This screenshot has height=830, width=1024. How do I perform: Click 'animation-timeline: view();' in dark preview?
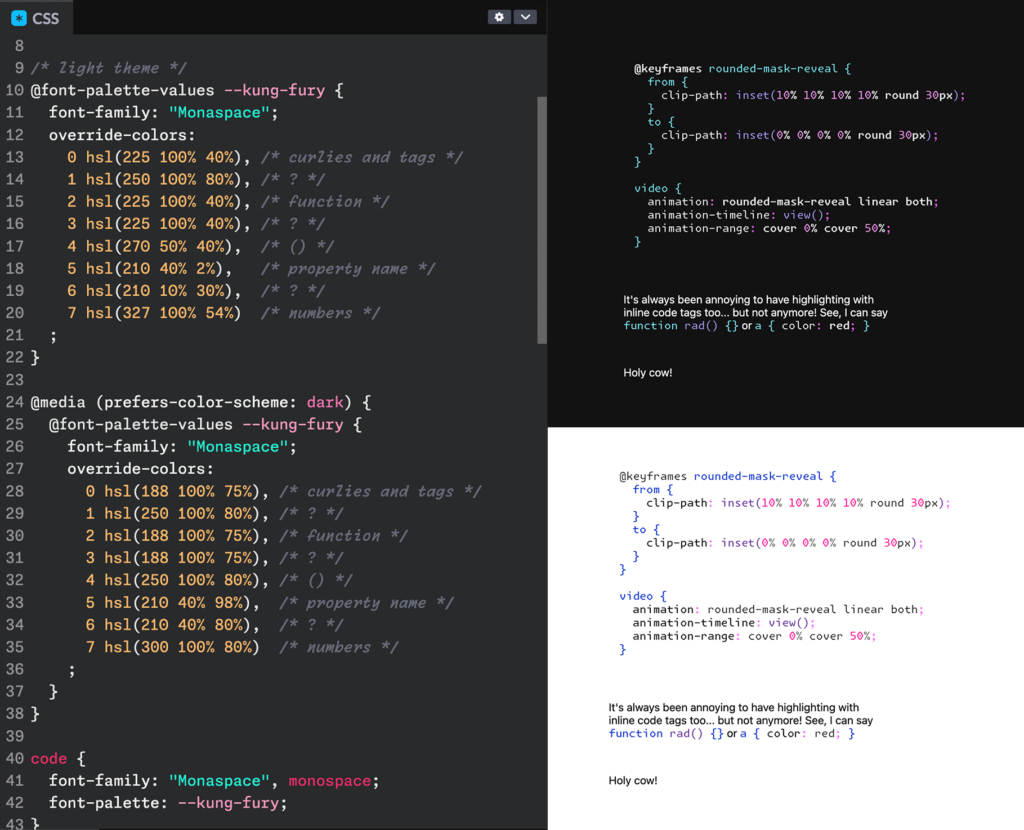tap(739, 215)
